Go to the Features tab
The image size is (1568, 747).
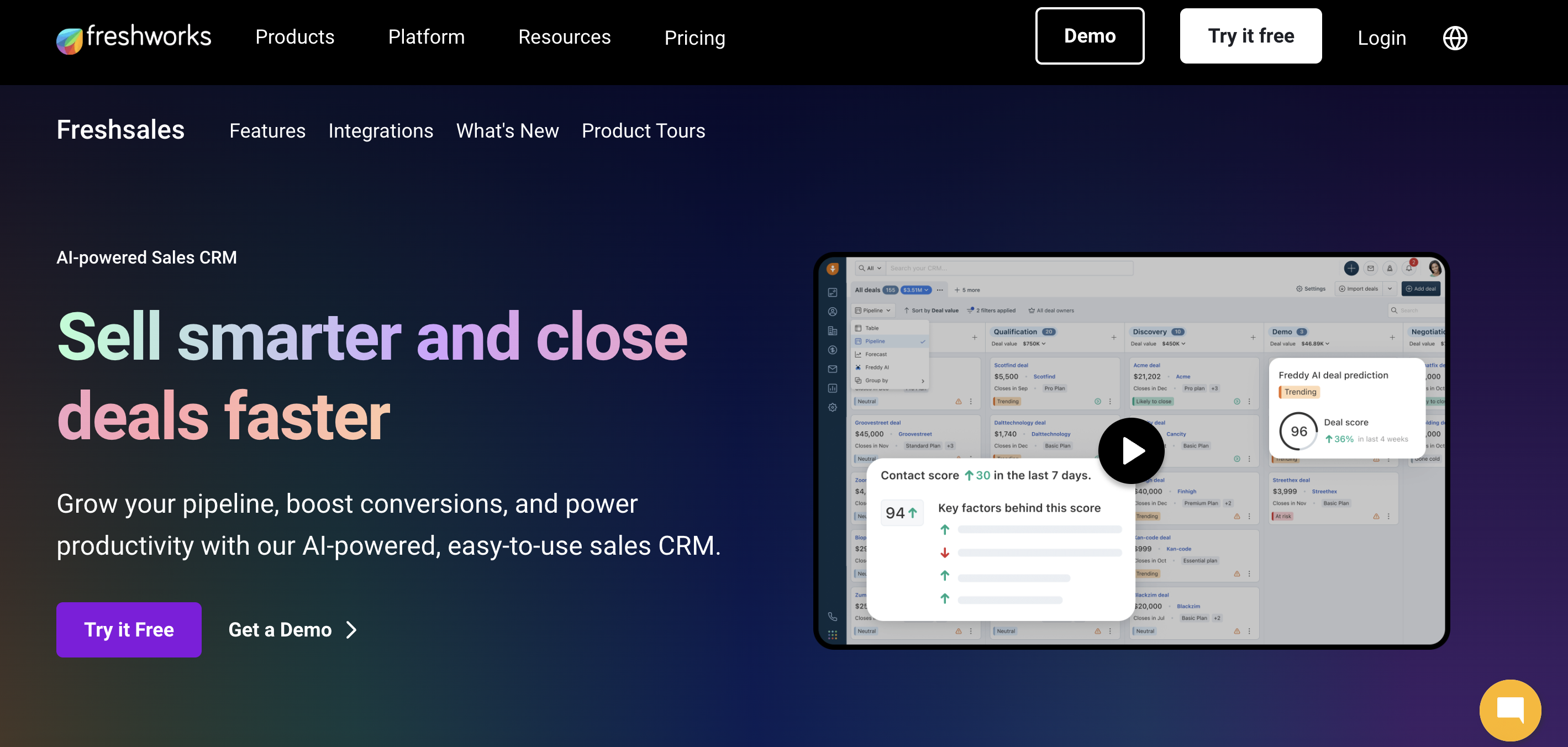[267, 130]
